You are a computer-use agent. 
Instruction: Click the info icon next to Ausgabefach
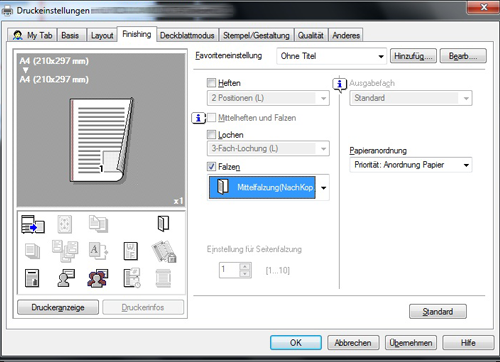pyautogui.click(x=340, y=84)
